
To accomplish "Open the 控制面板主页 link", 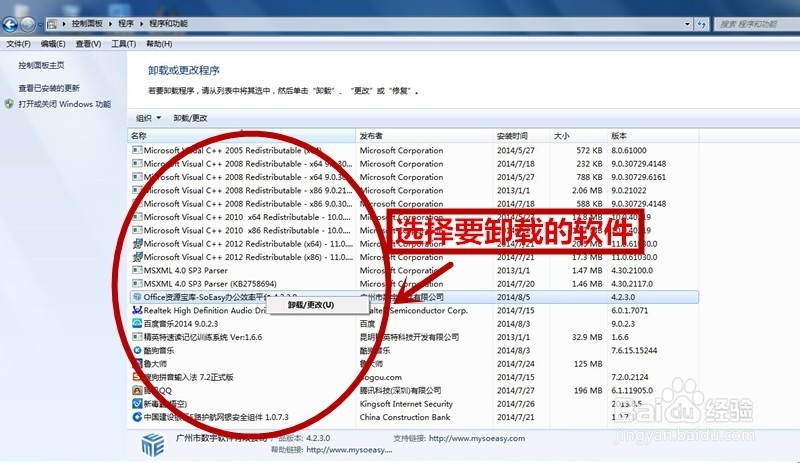I will (x=41, y=65).
